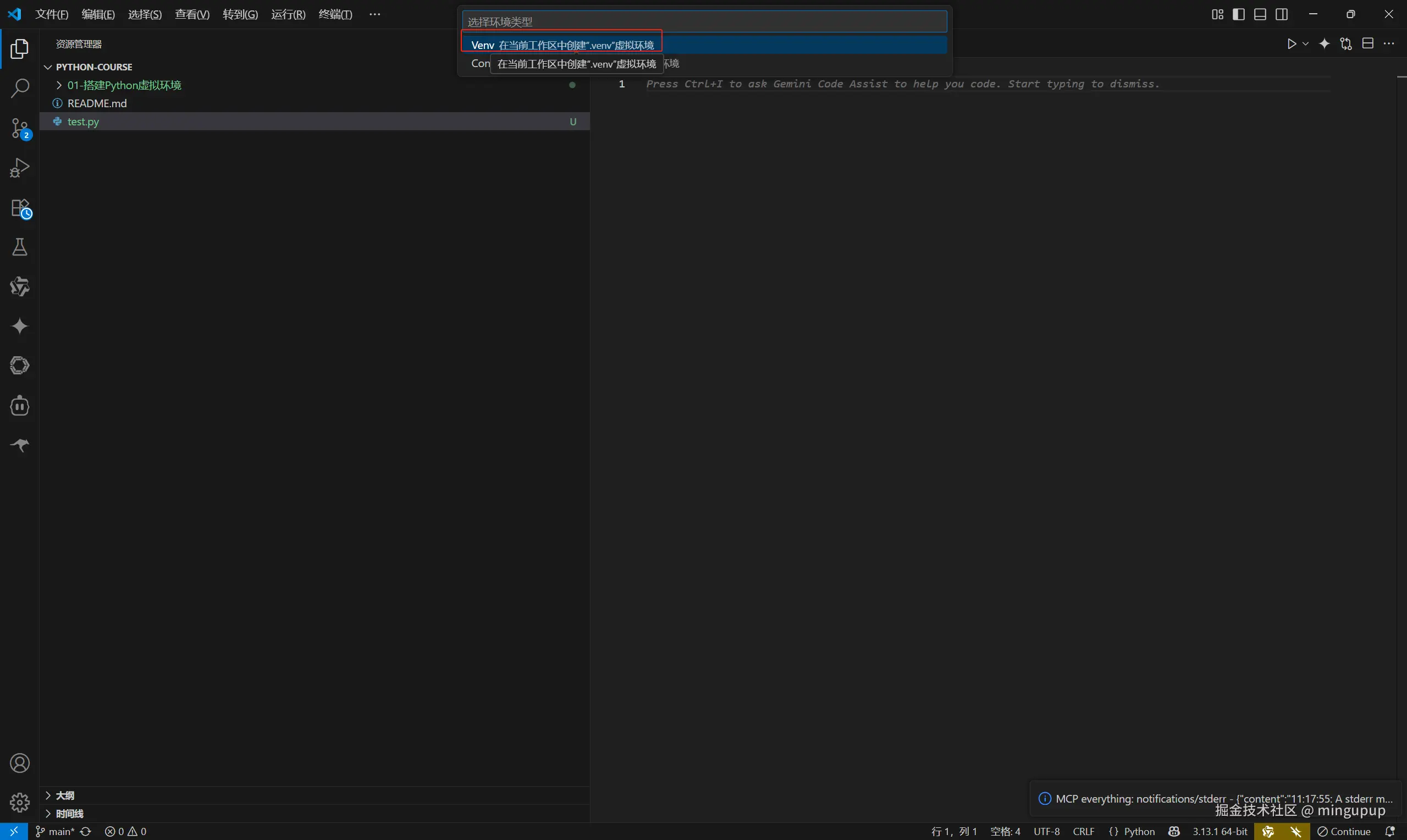Image resolution: width=1407 pixels, height=840 pixels.
Task: Open Run and Debug view
Action: (x=20, y=168)
